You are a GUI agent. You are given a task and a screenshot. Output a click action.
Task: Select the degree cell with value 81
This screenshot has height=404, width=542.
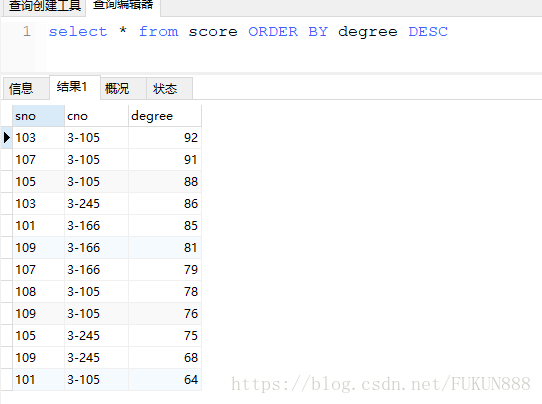click(165, 247)
